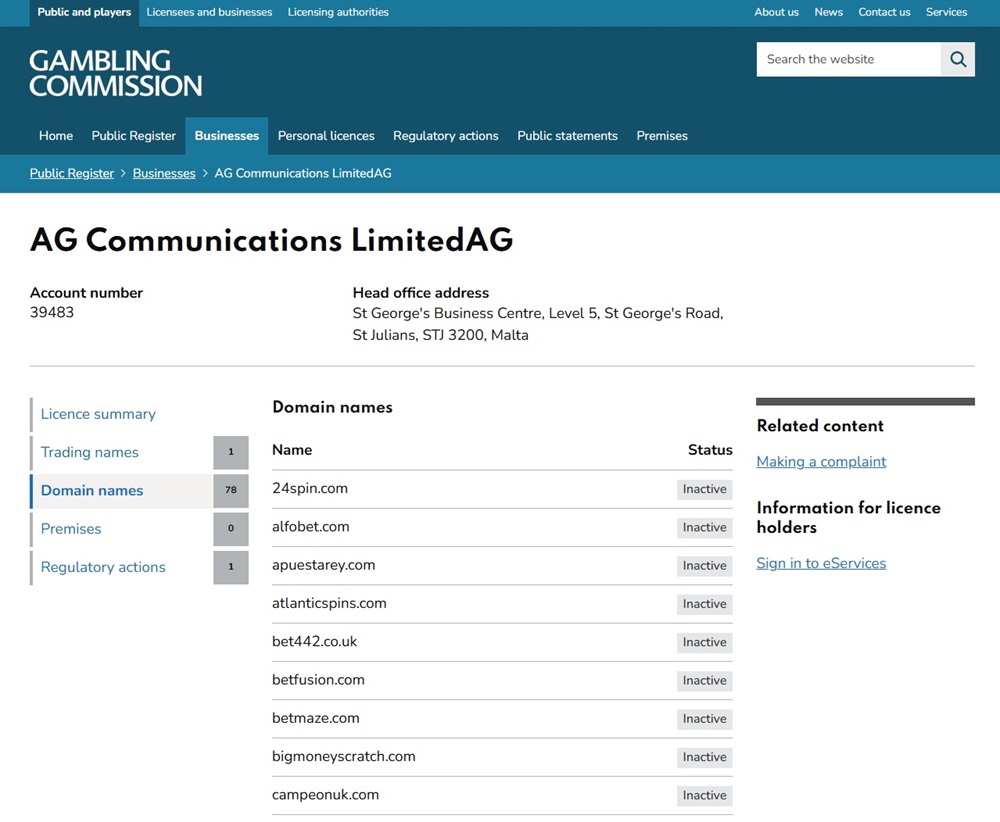Select the atlanticspins.com domain name
This screenshot has height=822, width=1000.
(x=329, y=603)
